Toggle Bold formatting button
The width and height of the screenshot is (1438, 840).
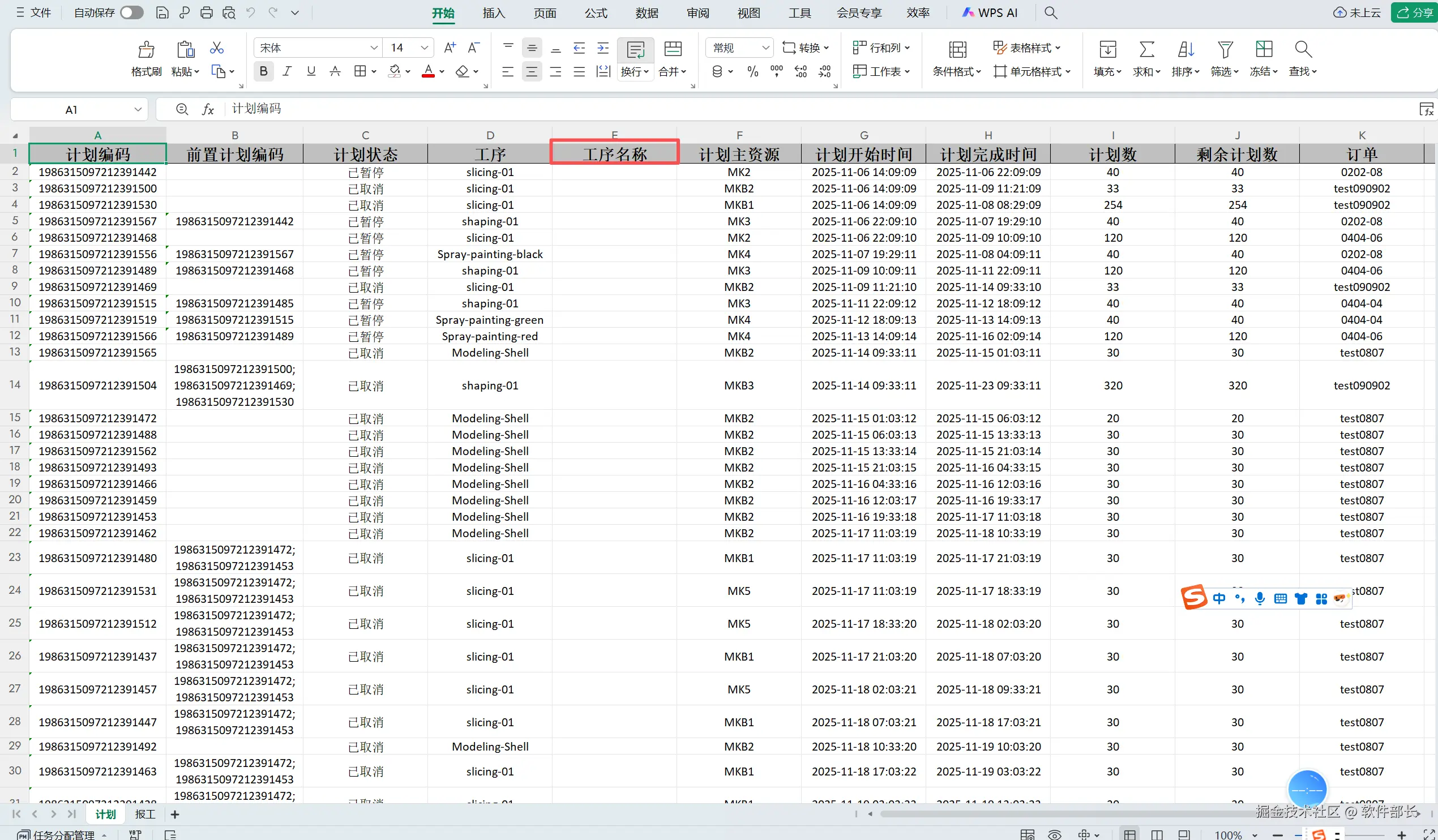[263, 71]
